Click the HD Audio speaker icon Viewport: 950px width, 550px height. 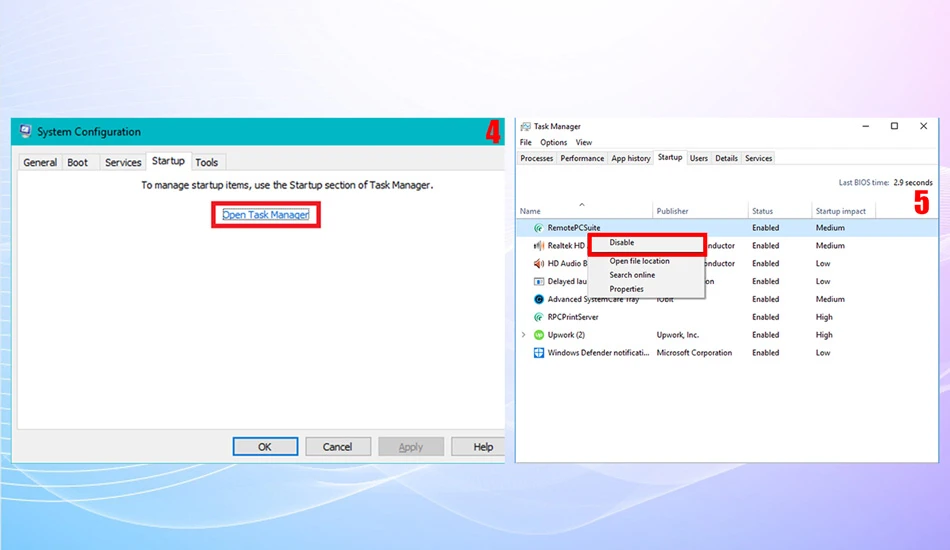[x=539, y=263]
